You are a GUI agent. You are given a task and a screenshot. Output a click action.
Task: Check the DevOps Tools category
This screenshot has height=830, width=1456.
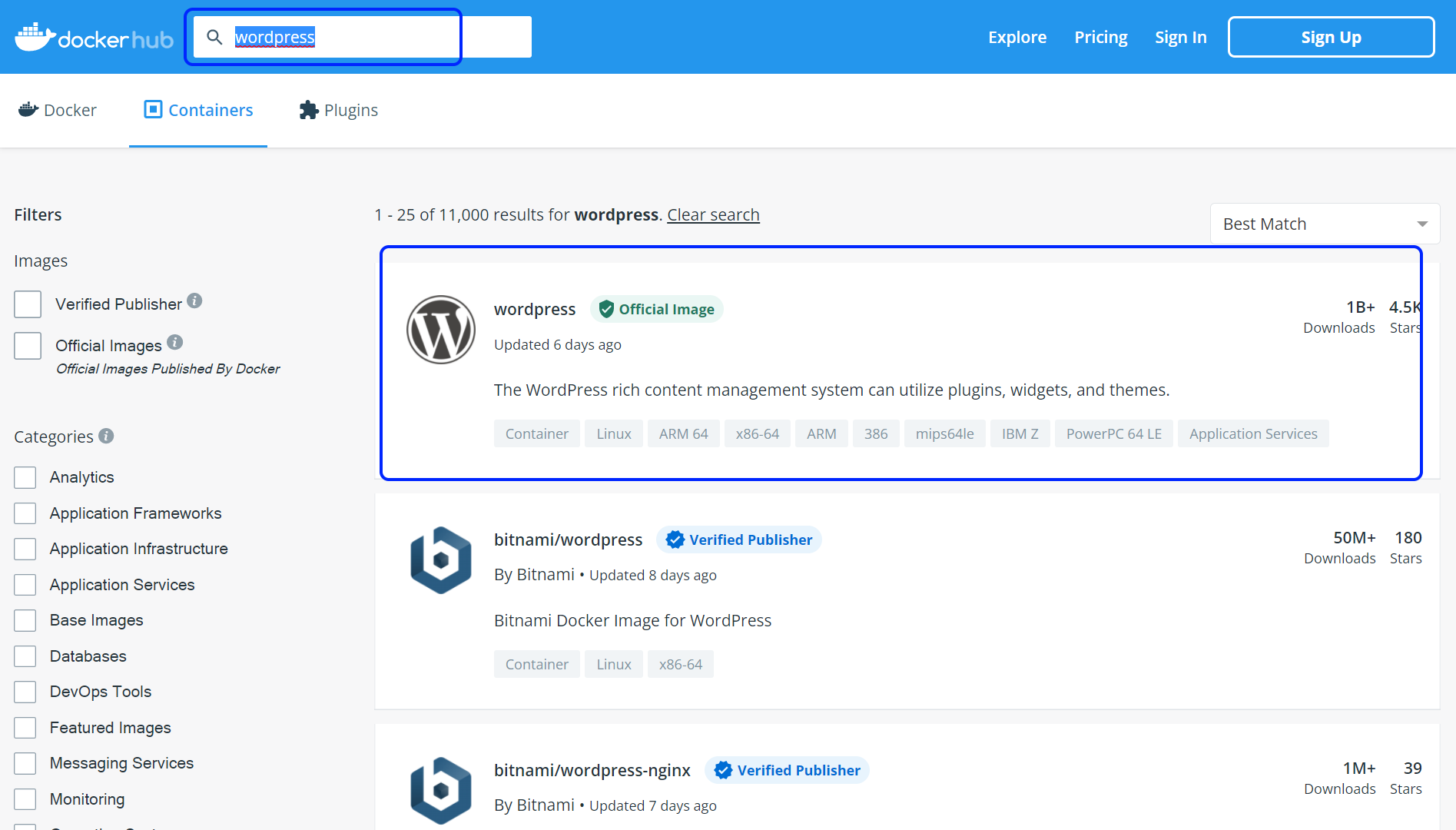click(x=25, y=692)
